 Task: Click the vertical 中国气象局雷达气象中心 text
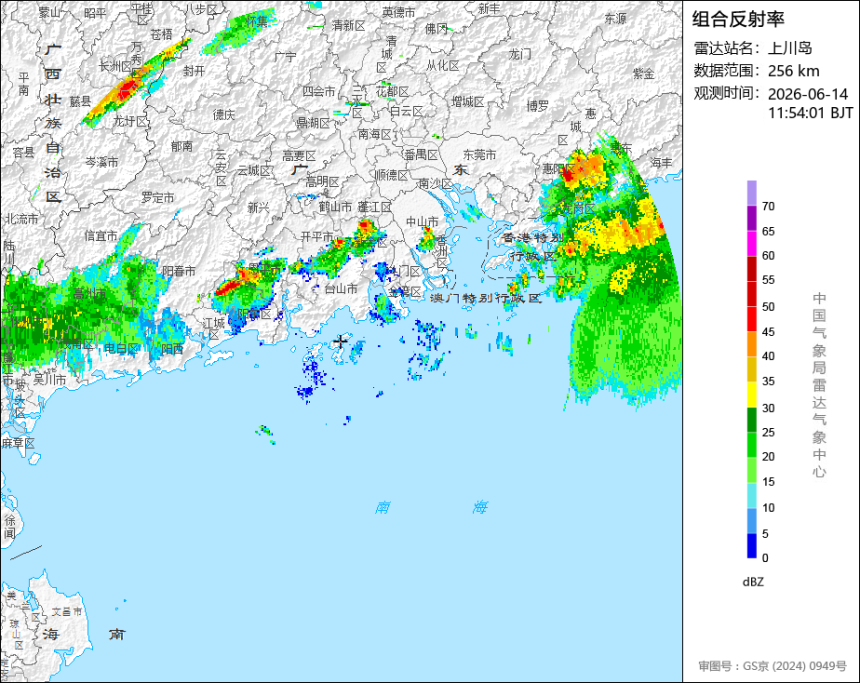(819, 385)
